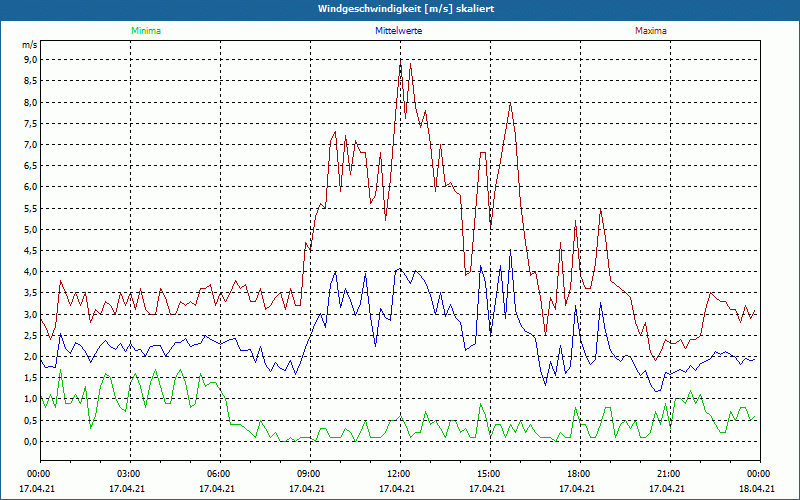This screenshot has height=500, width=800.
Task: Click the y-axis value '4,5'
Action: [31, 251]
